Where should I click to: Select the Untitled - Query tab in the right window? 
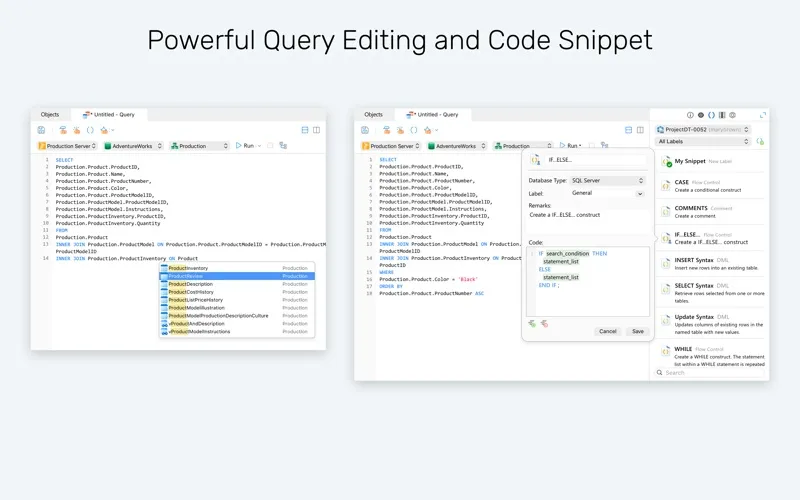[x=433, y=115]
